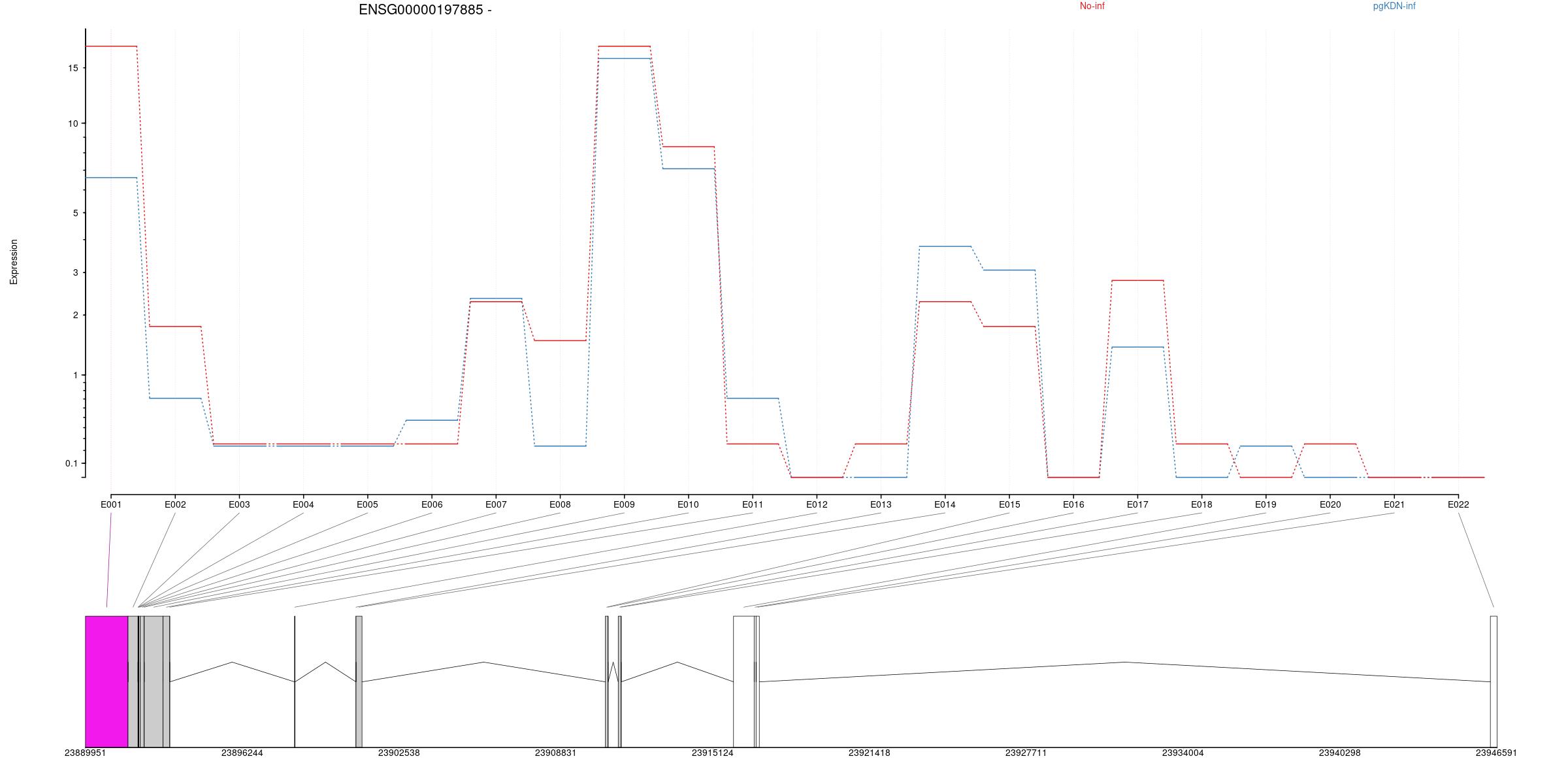
Task: Click the blue E009 expression peak
Action: 624,59
